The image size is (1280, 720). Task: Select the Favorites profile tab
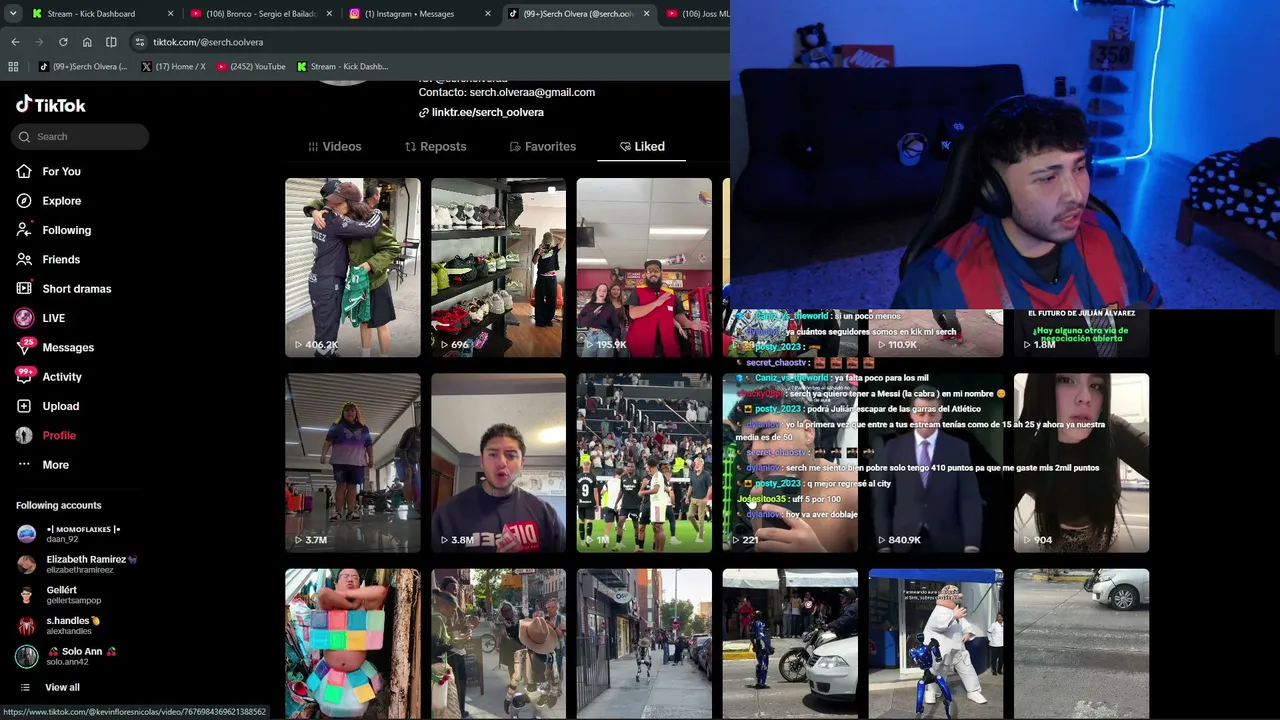[x=543, y=146]
